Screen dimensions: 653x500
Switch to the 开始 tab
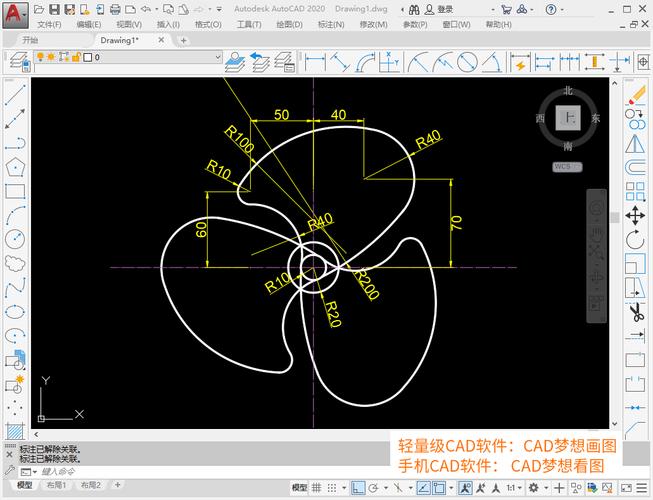pos(30,40)
